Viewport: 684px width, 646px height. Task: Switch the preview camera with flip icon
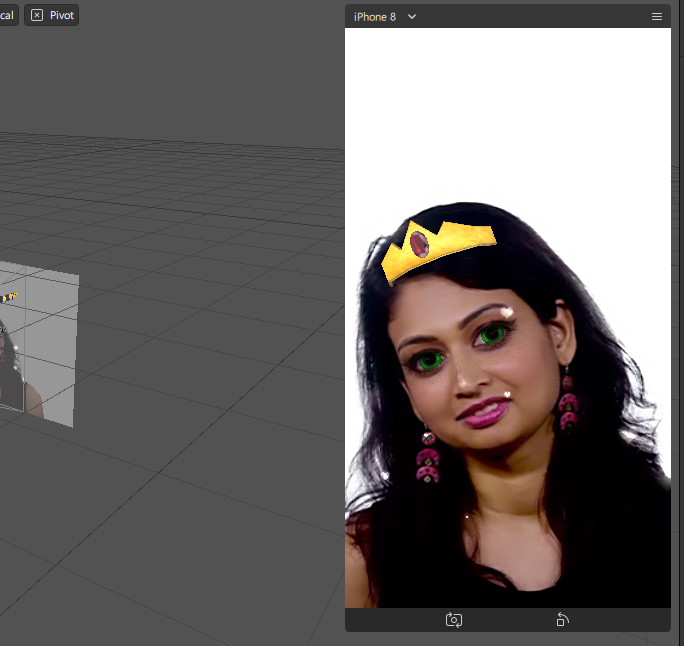[x=454, y=620]
